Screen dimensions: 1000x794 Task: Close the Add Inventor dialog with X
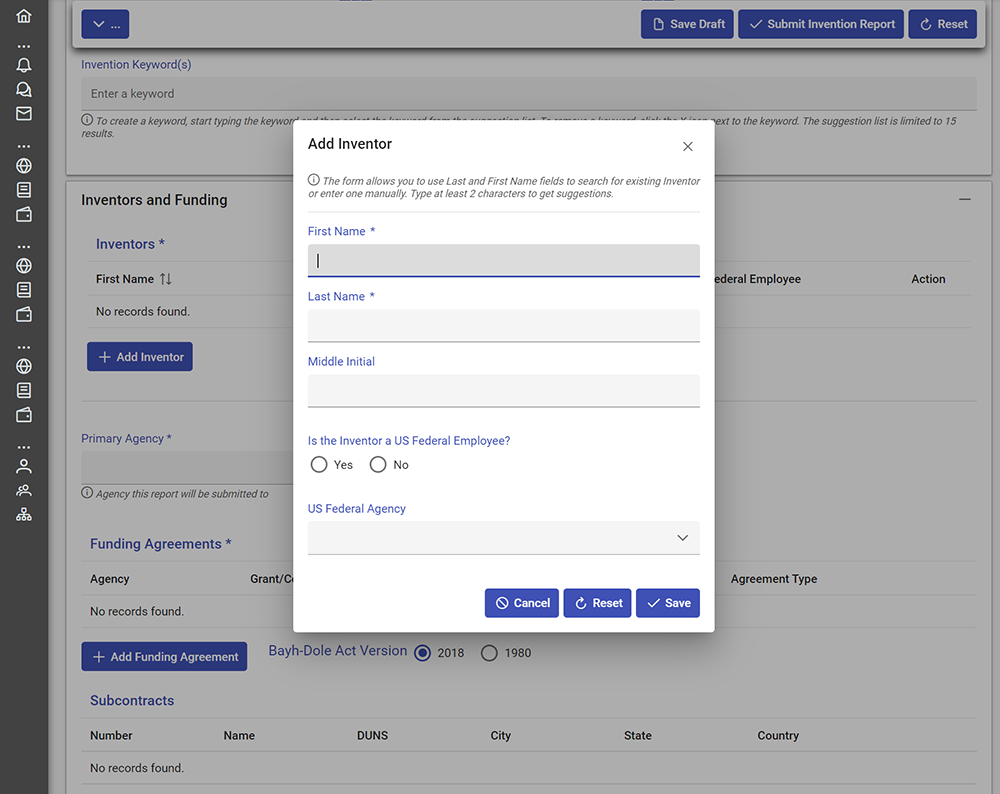tap(687, 146)
